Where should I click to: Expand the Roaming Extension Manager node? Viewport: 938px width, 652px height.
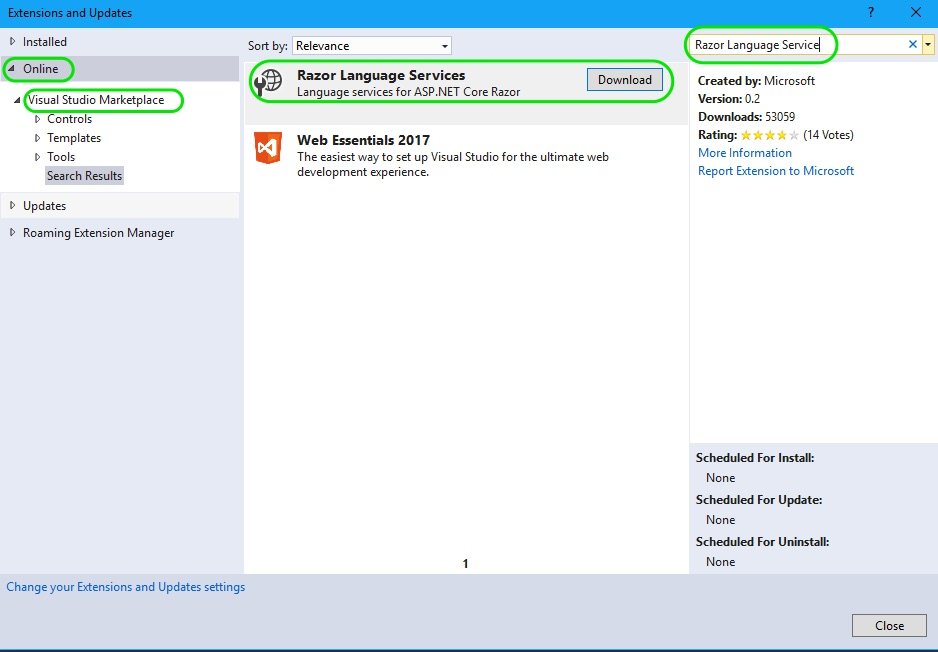point(12,232)
